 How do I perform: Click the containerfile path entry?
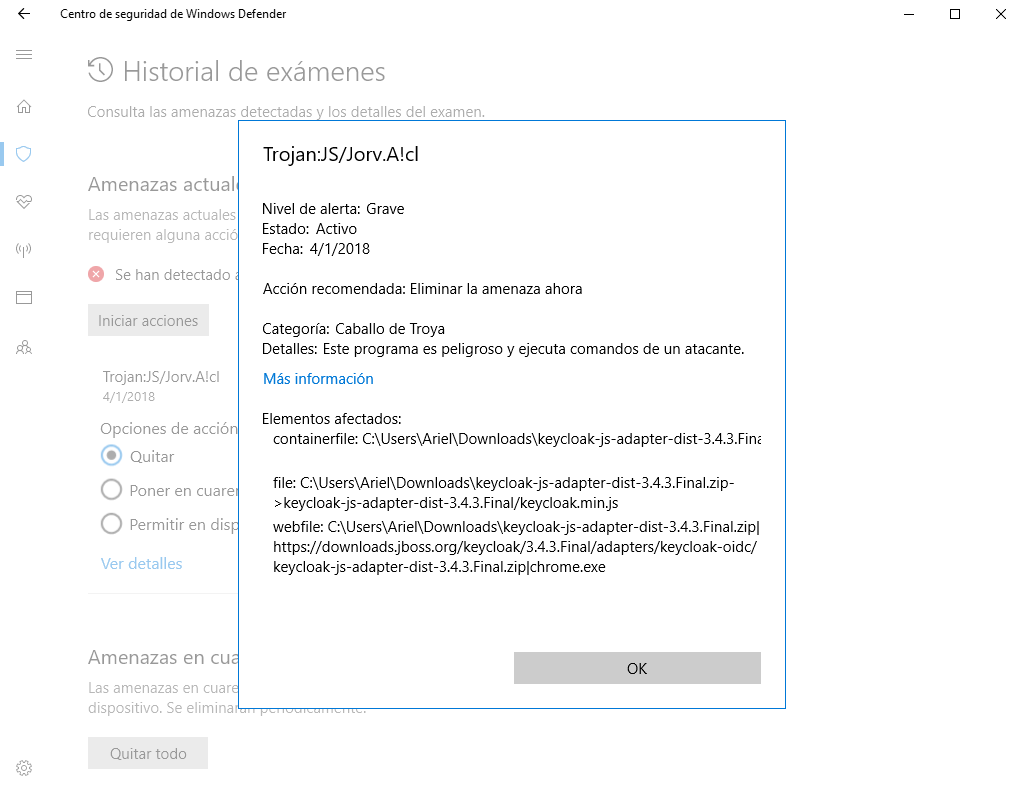[x=517, y=439]
